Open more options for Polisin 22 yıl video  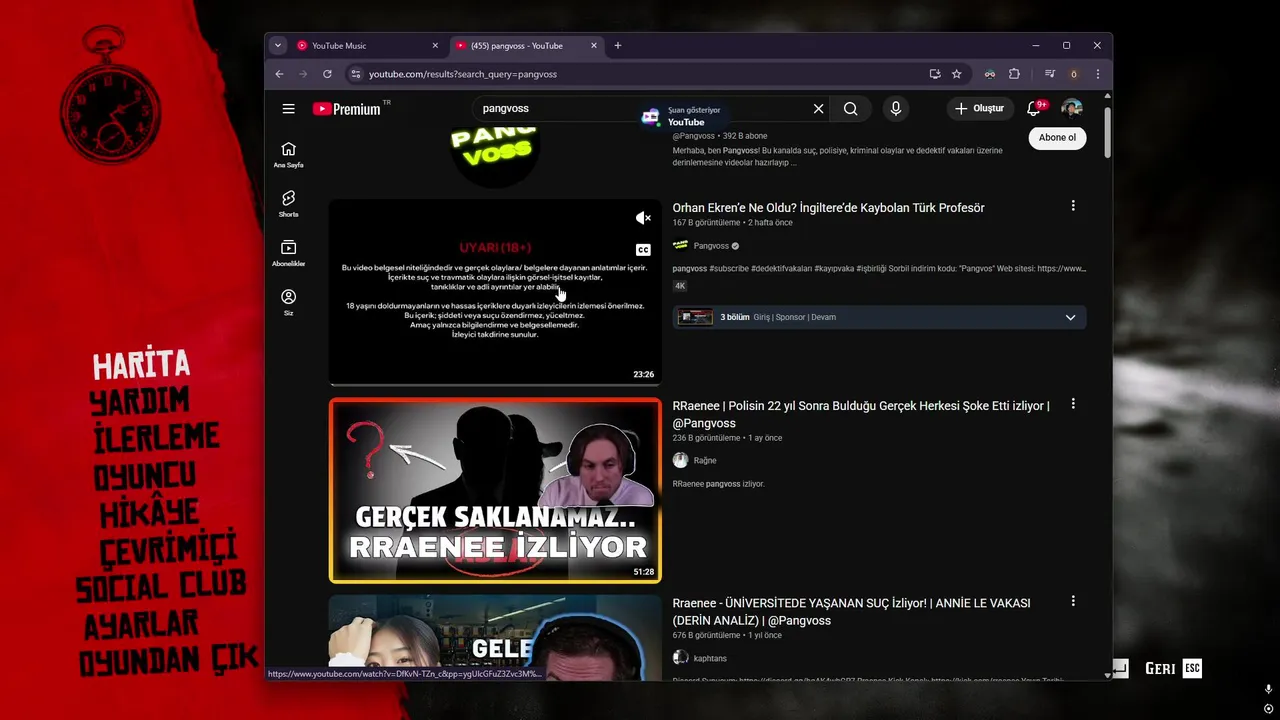(x=1073, y=404)
